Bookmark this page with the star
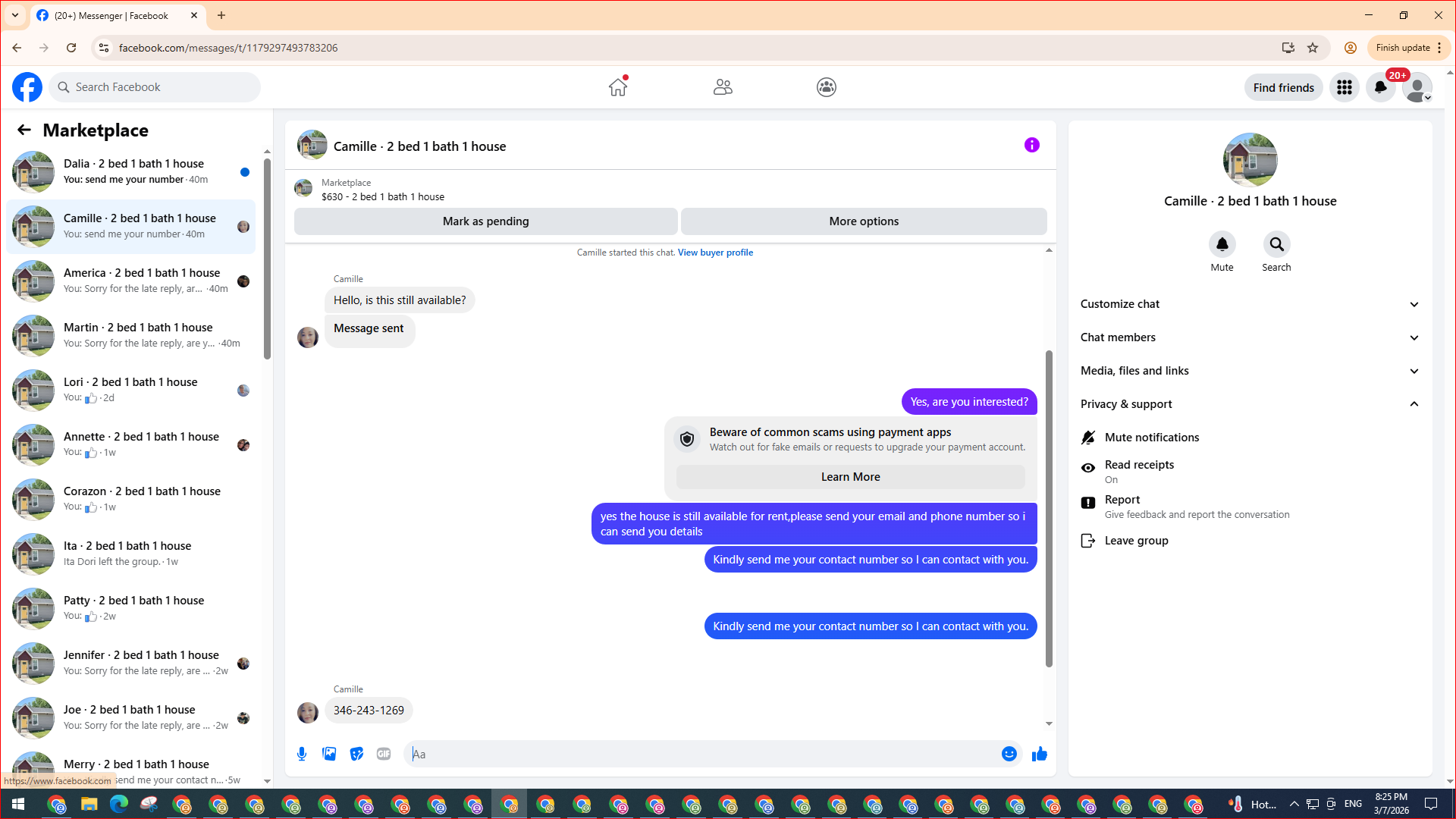The width and height of the screenshot is (1456, 819). pos(1313,48)
